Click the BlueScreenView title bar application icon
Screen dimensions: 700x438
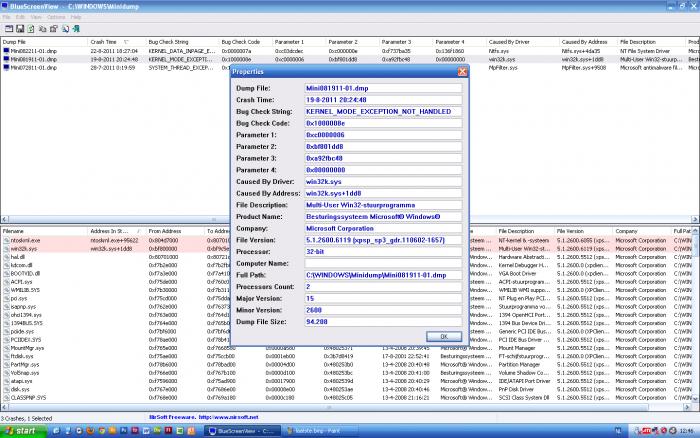[5, 6]
